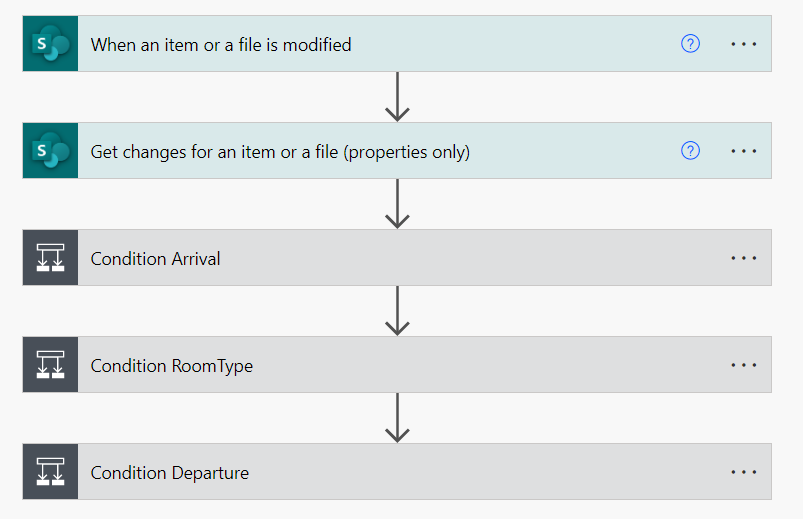Open ellipsis menu for Condition Arrival
803x519 pixels.
(743, 258)
